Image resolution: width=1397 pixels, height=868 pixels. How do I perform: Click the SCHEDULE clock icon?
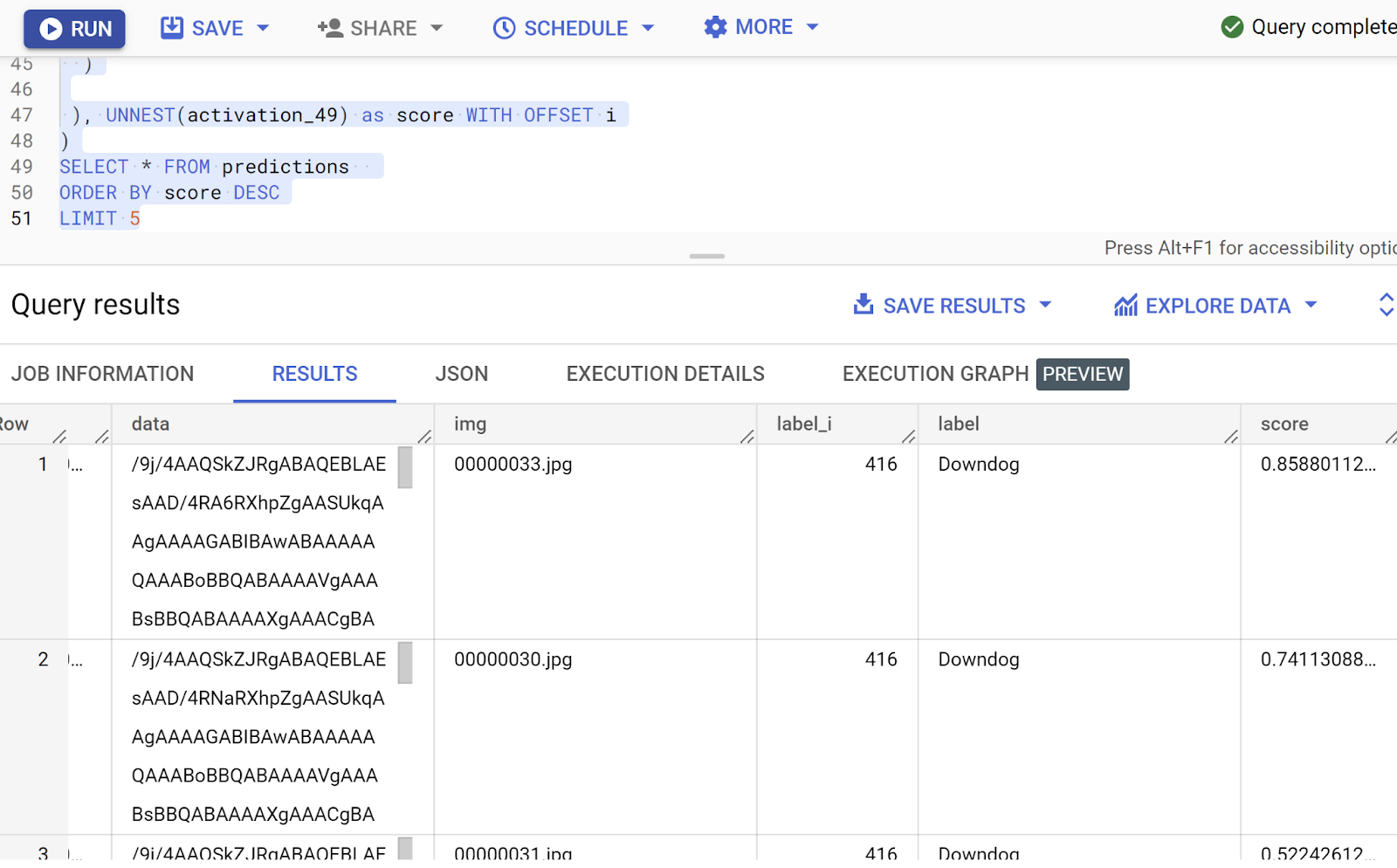(504, 28)
